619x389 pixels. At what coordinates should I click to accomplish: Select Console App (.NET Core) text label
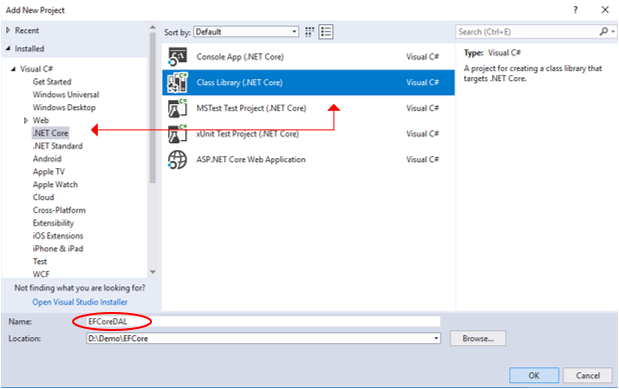[240, 57]
